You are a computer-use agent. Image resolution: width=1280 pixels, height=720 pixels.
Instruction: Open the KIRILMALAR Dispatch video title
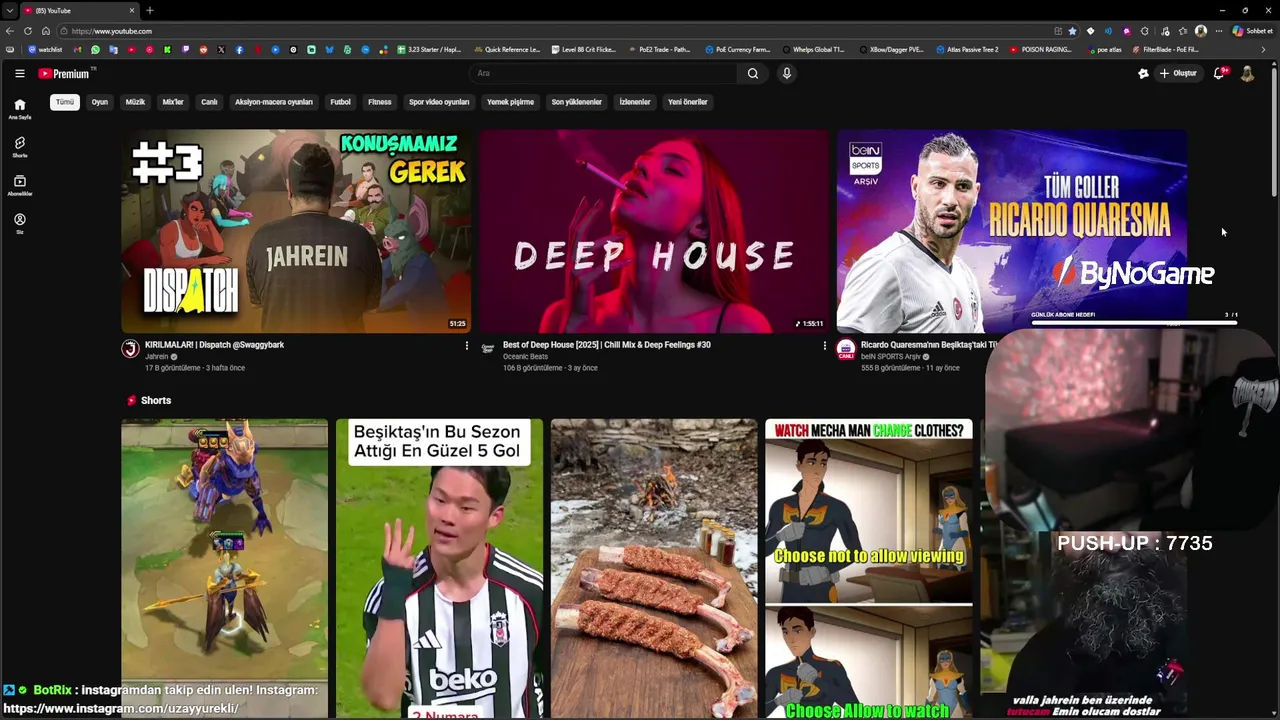(x=214, y=345)
